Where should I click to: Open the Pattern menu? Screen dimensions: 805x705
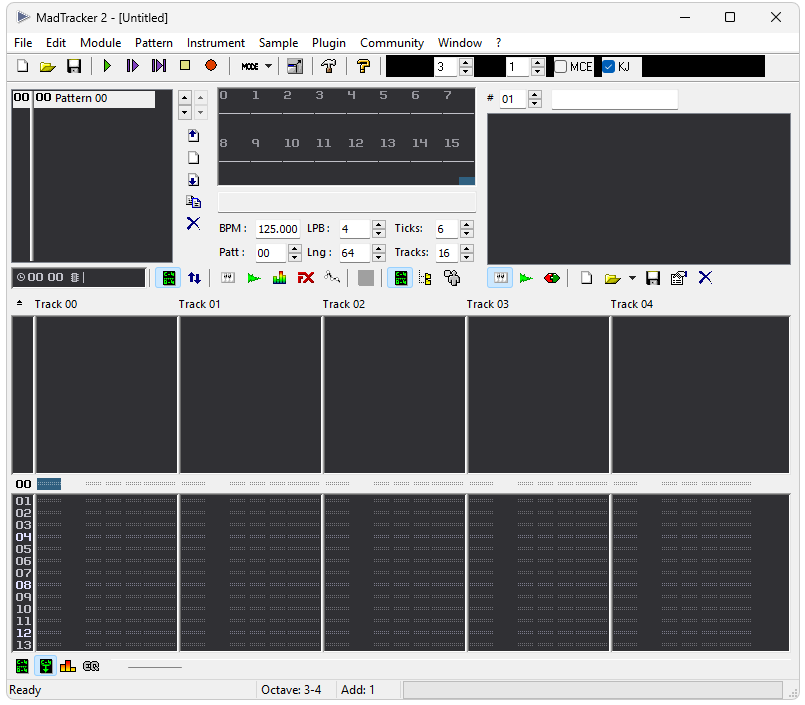pos(154,43)
